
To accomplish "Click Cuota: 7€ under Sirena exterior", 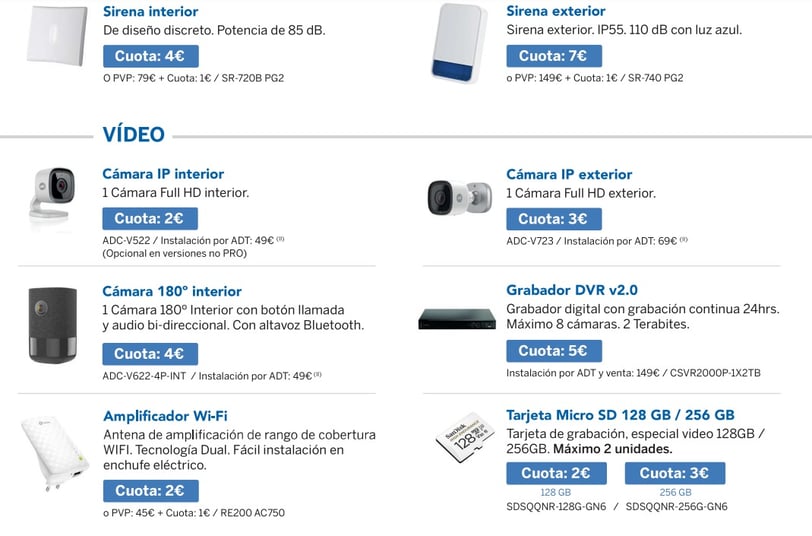I will pos(554,56).
